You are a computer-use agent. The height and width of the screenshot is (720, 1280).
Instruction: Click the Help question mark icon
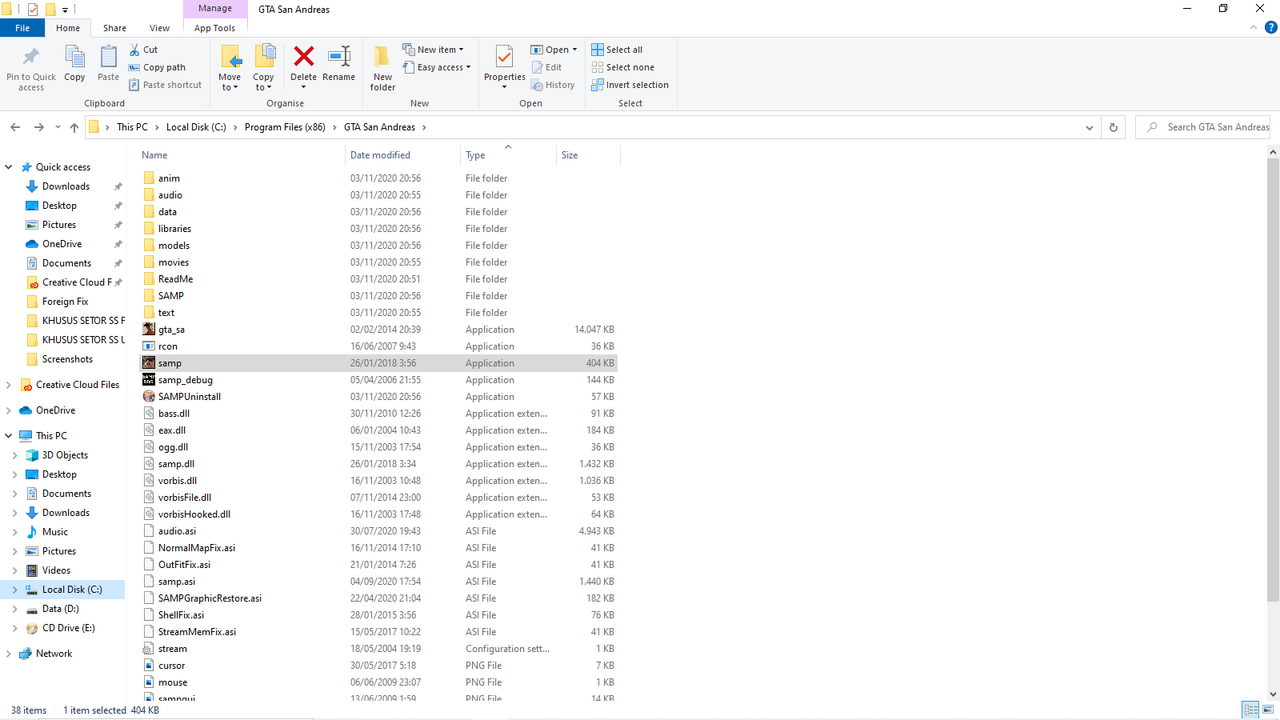(1271, 28)
